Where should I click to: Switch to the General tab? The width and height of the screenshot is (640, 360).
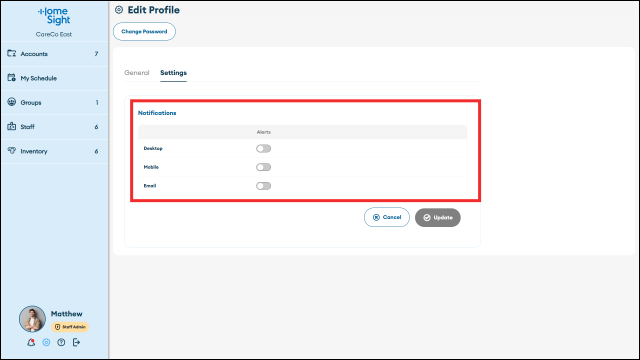pos(137,73)
